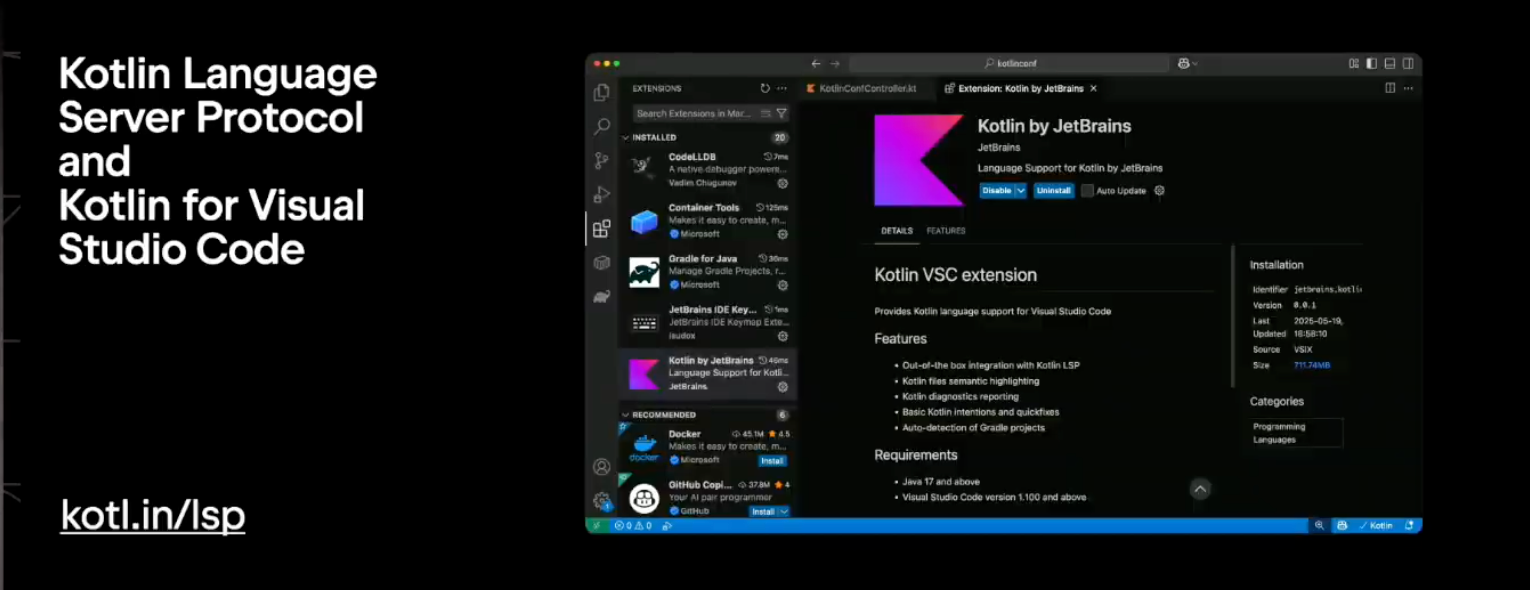Image resolution: width=1530 pixels, height=590 pixels.
Task: Click the details pane vertical scrollbar
Action: click(x=1233, y=316)
